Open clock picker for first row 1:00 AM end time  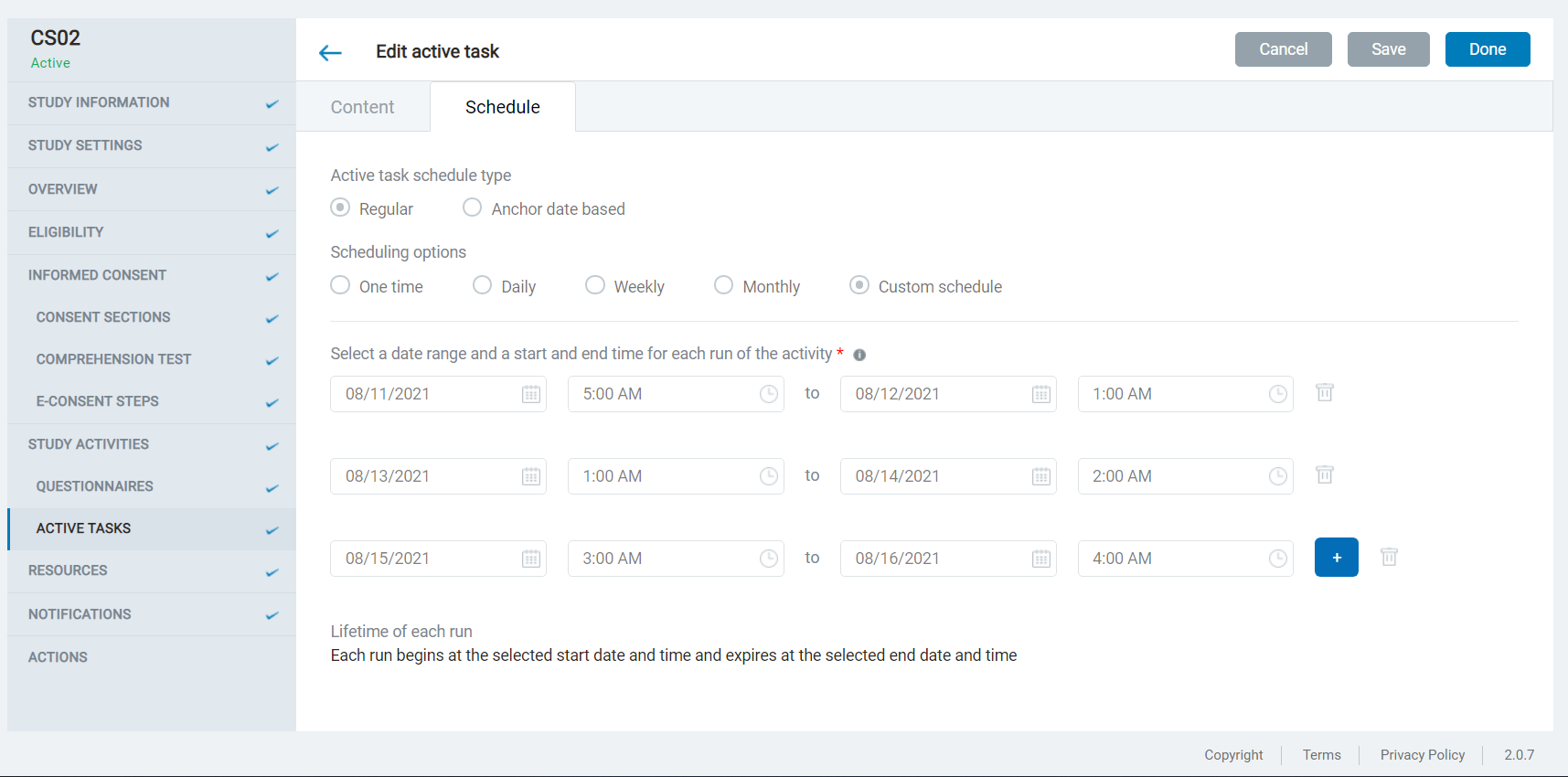point(1278,394)
